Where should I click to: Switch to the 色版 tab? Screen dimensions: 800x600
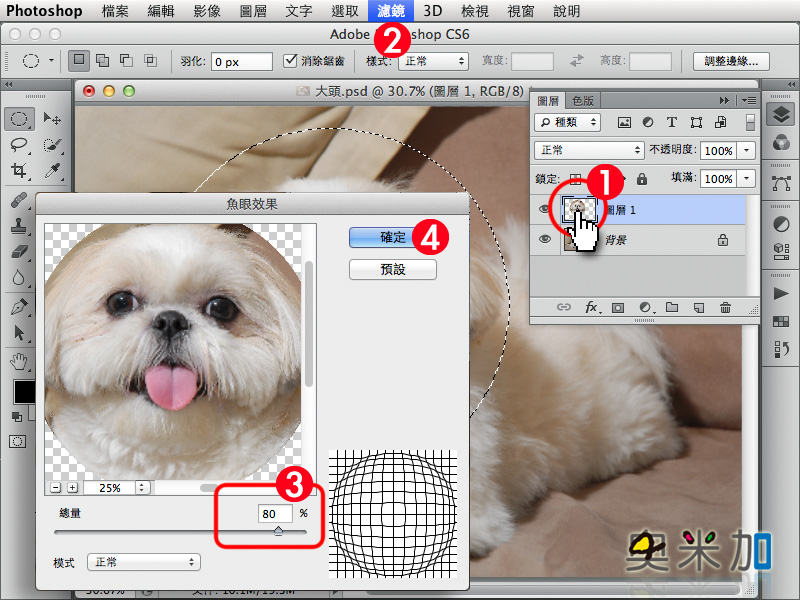pyautogui.click(x=583, y=101)
